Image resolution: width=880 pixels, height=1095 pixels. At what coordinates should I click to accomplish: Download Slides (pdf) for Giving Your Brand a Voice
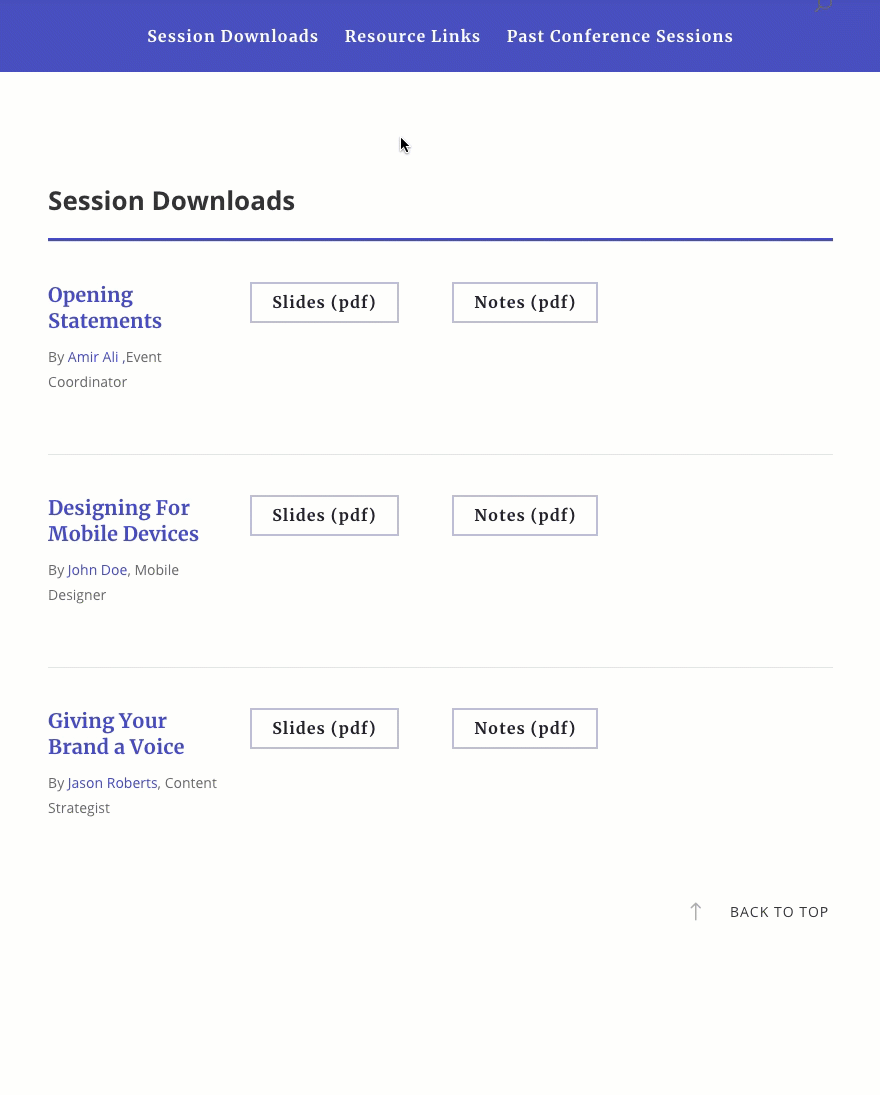coord(324,728)
